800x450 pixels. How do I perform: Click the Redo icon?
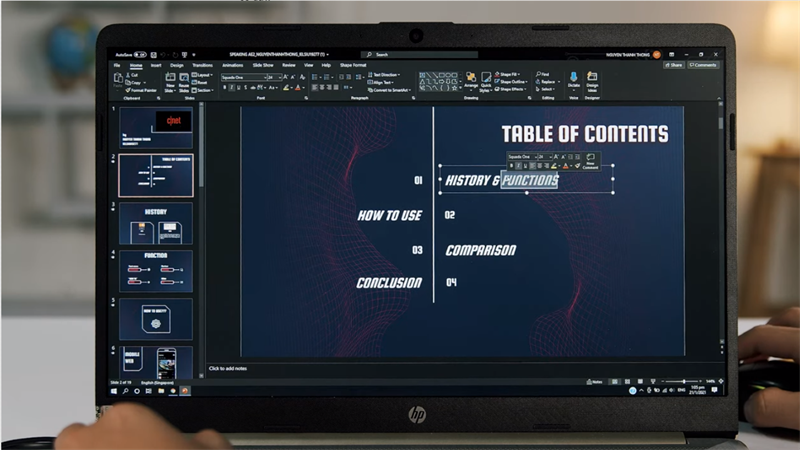(x=176, y=55)
